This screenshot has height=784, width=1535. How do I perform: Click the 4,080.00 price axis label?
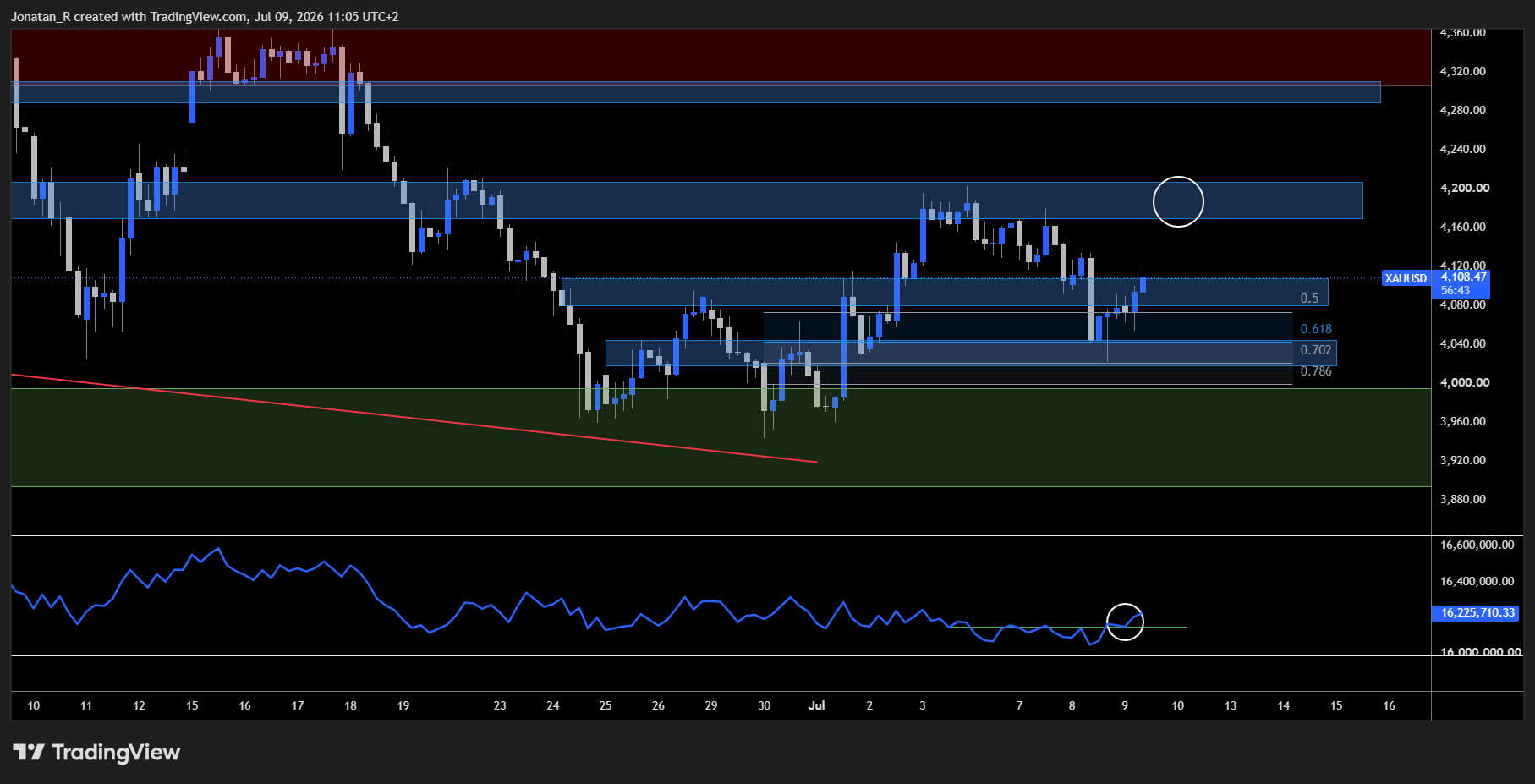[x=1462, y=304]
